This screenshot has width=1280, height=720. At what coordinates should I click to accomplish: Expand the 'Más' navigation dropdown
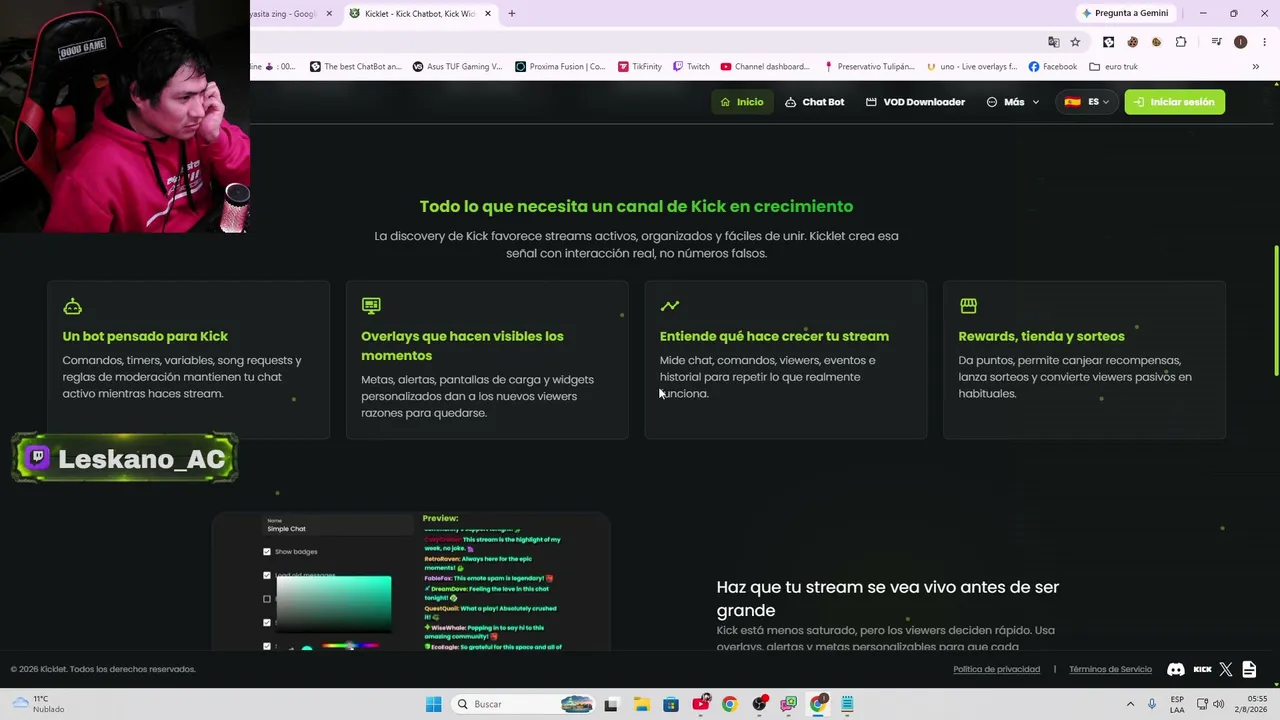(1013, 102)
